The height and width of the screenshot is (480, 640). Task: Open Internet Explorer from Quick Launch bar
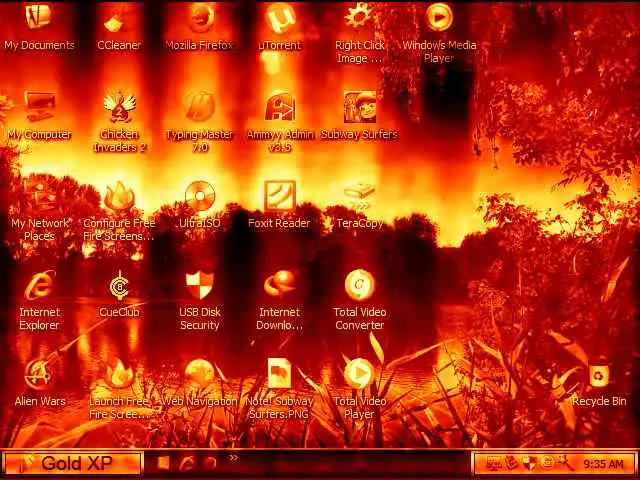[187, 464]
